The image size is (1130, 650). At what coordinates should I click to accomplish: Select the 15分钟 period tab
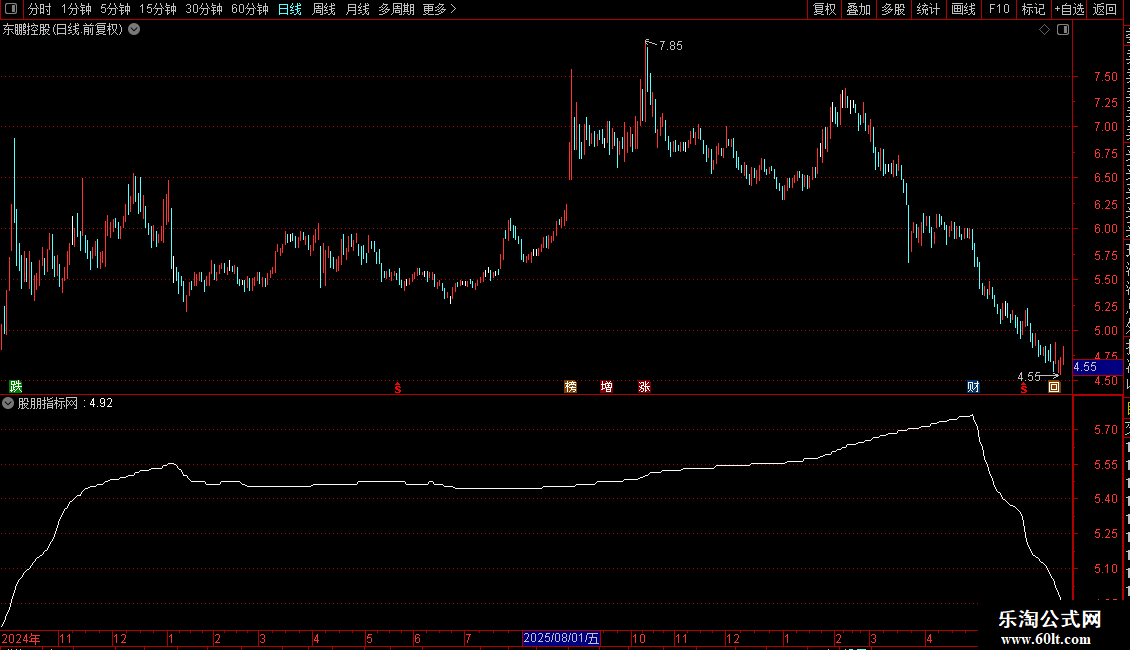pyautogui.click(x=158, y=9)
